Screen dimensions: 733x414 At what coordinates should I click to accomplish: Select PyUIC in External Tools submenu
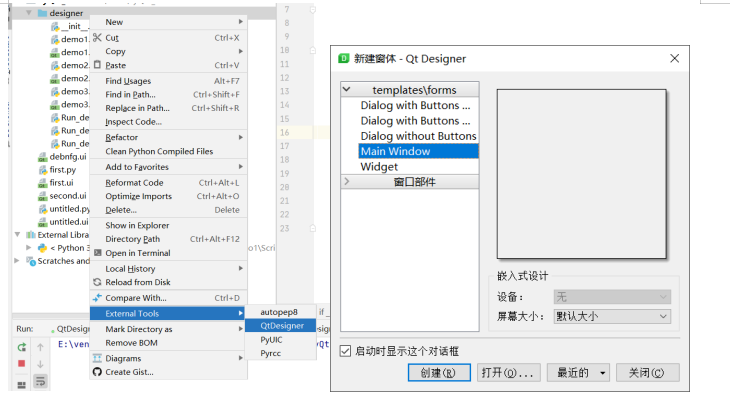(281, 340)
